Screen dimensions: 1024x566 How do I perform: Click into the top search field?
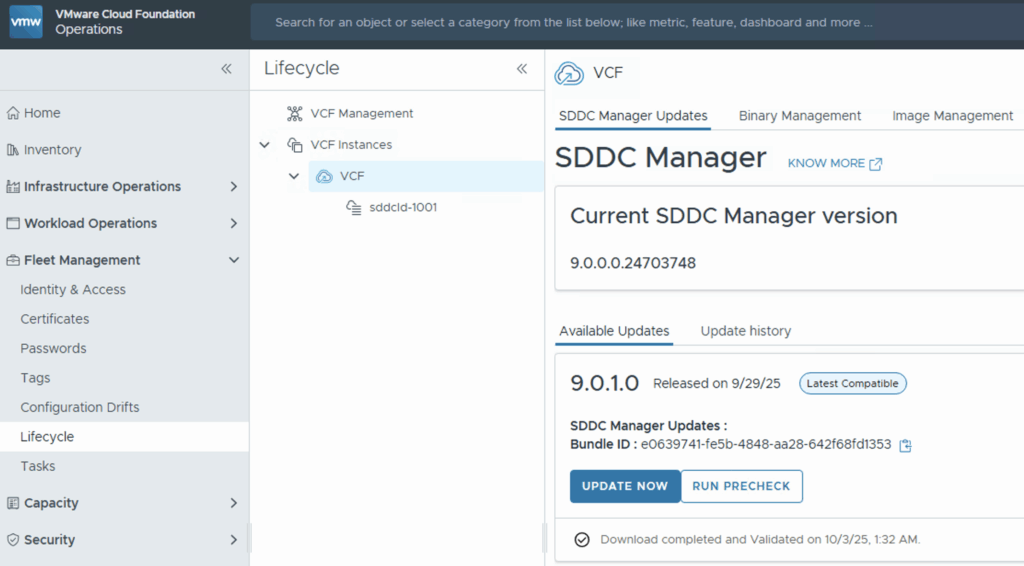coord(600,22)
